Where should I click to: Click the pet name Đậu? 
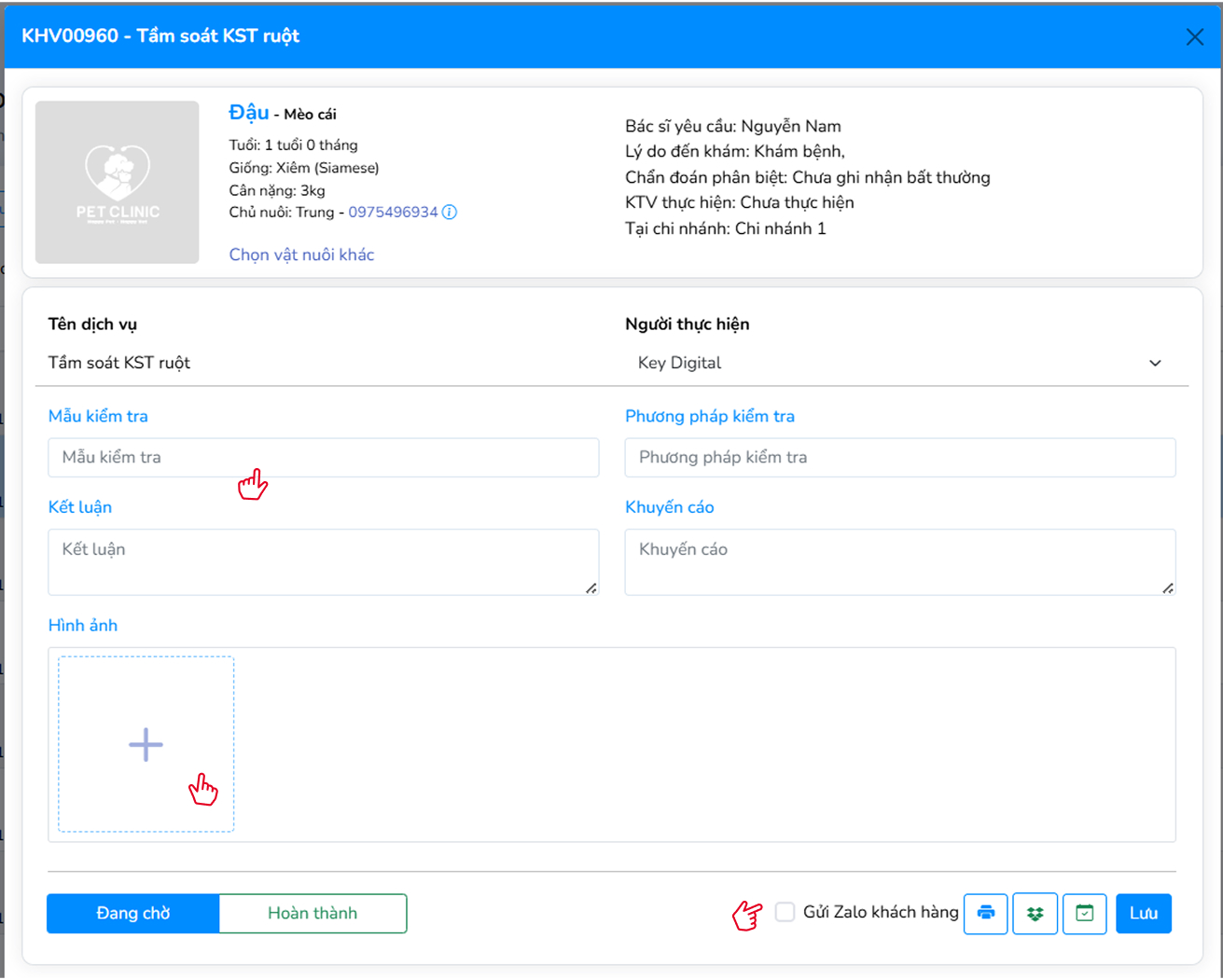pyautogui.click(x=249, y=113)
